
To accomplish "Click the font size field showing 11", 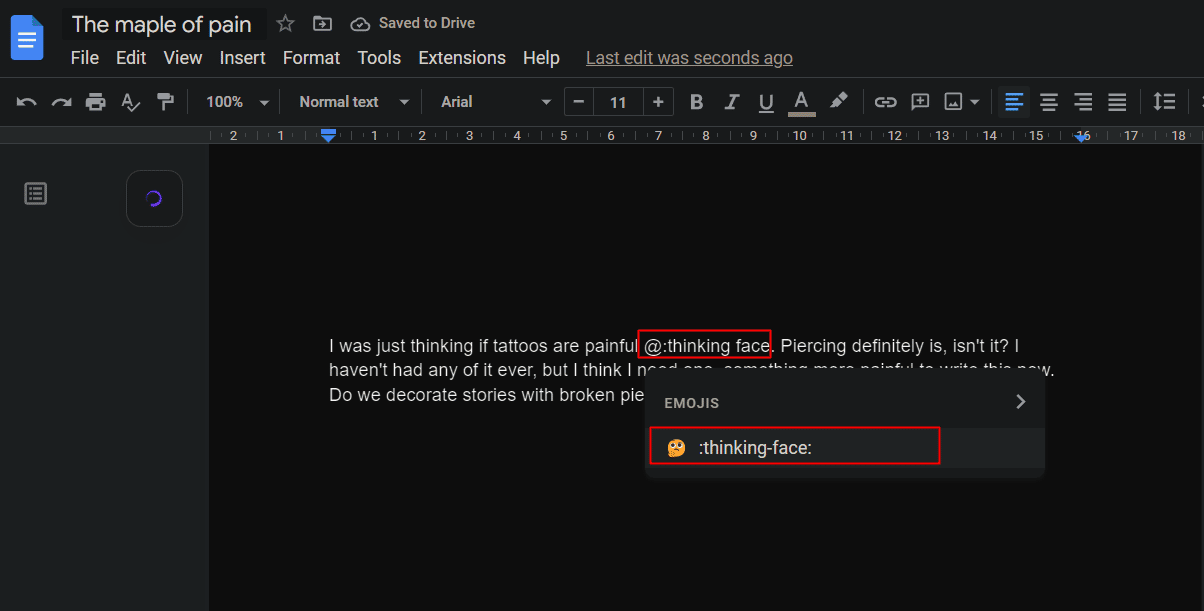I will tap(618, 102).
